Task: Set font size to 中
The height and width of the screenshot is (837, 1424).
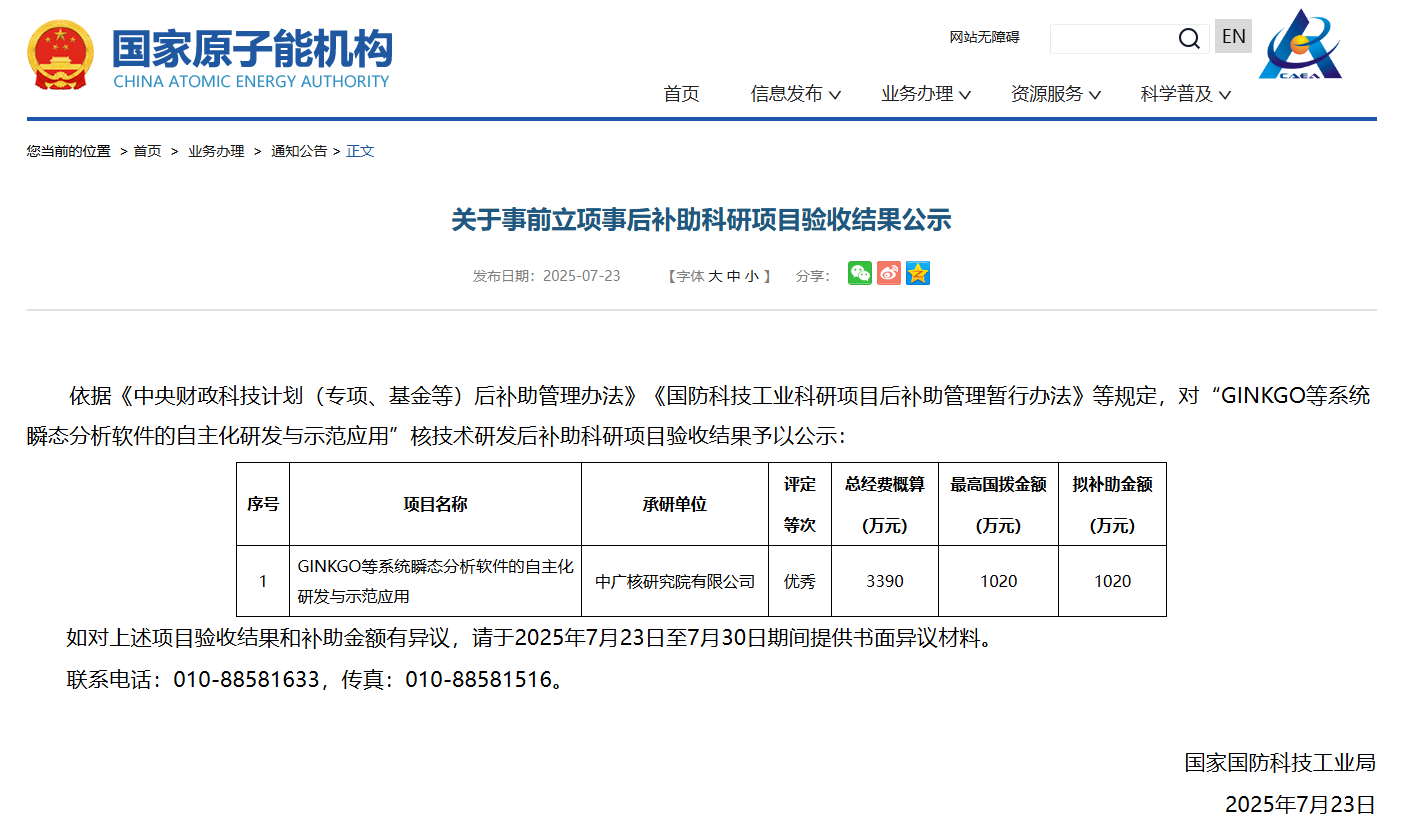Action: tap(733, 276)
